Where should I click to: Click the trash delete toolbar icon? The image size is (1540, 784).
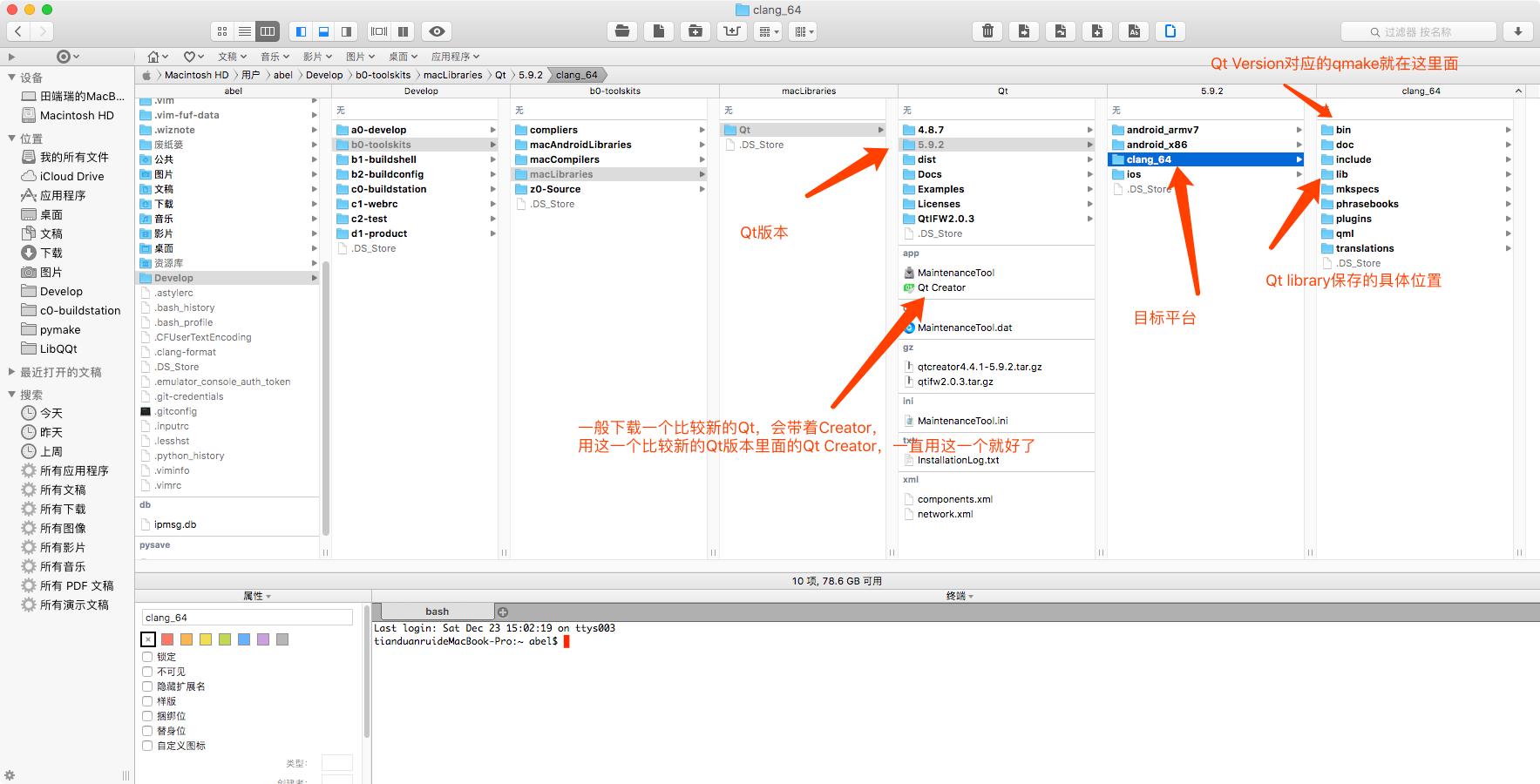(987, 31)
